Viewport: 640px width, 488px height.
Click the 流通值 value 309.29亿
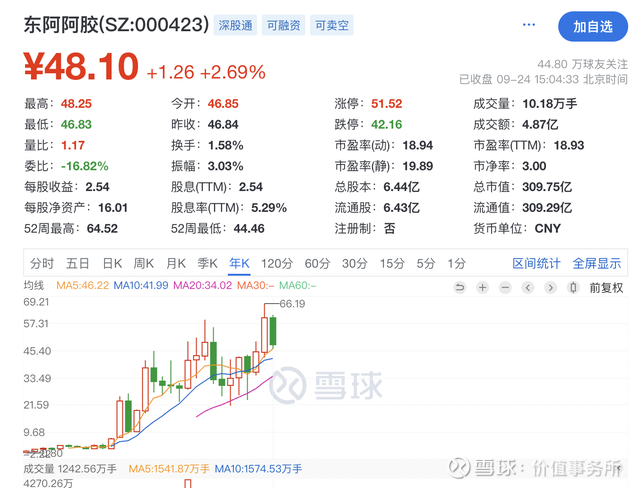click(547, 208)
